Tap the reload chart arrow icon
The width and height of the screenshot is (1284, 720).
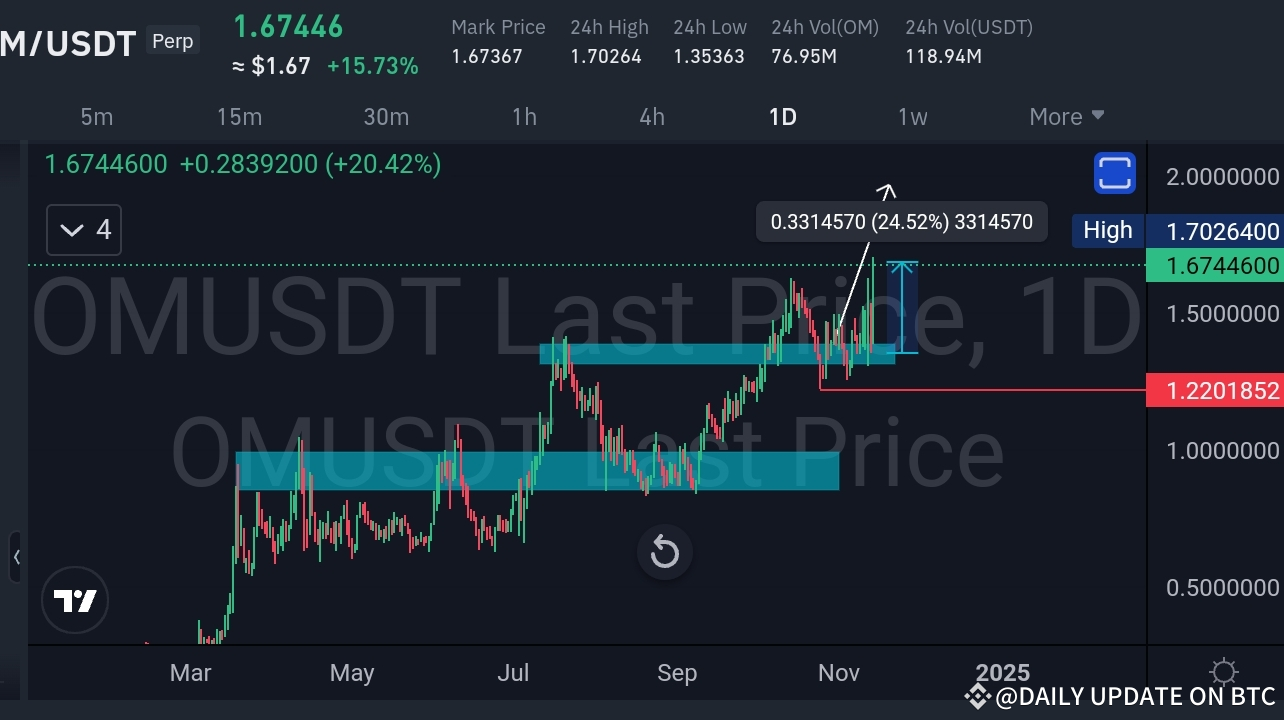coord(664,552)
